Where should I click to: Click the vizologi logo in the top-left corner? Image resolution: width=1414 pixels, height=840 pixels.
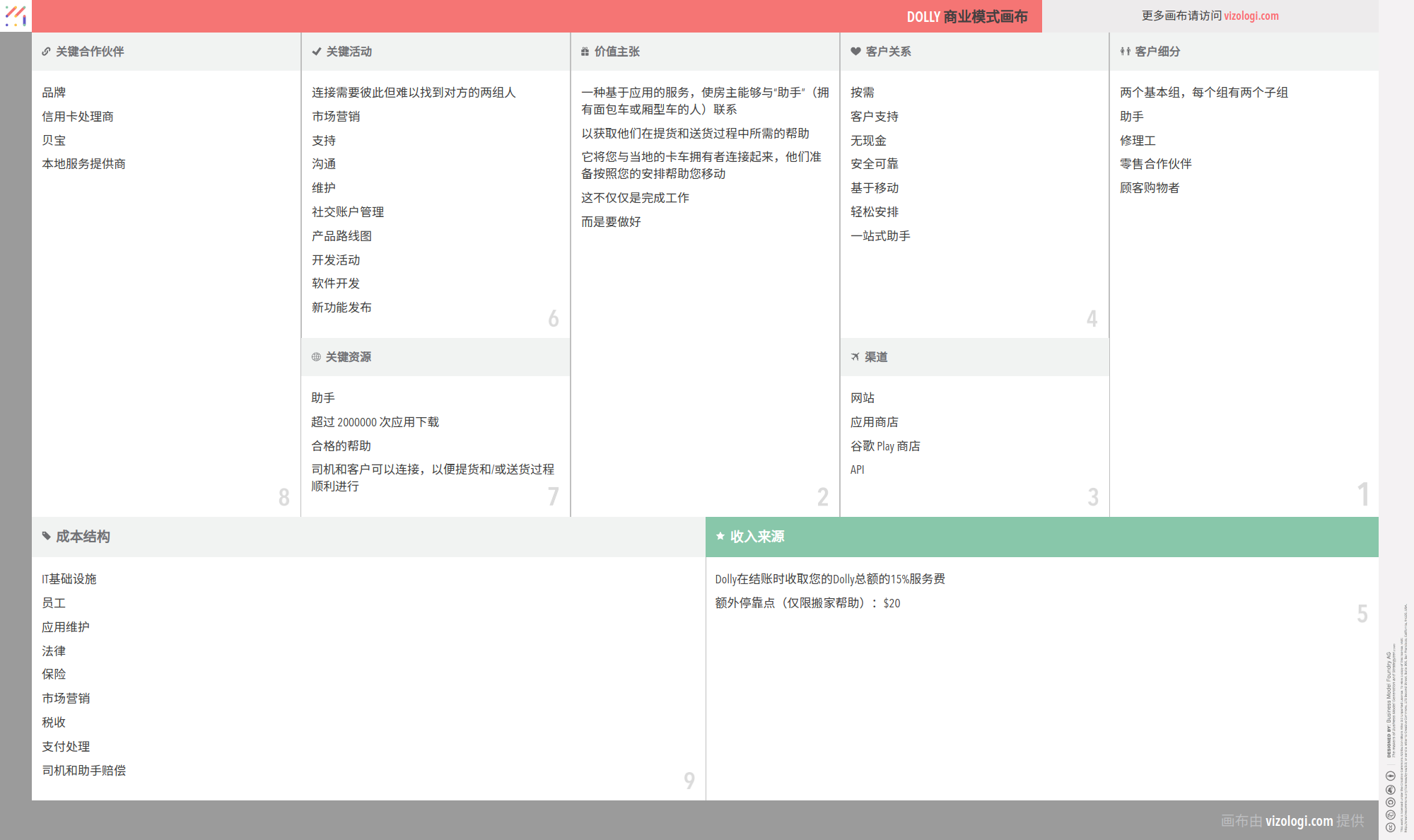16,16
